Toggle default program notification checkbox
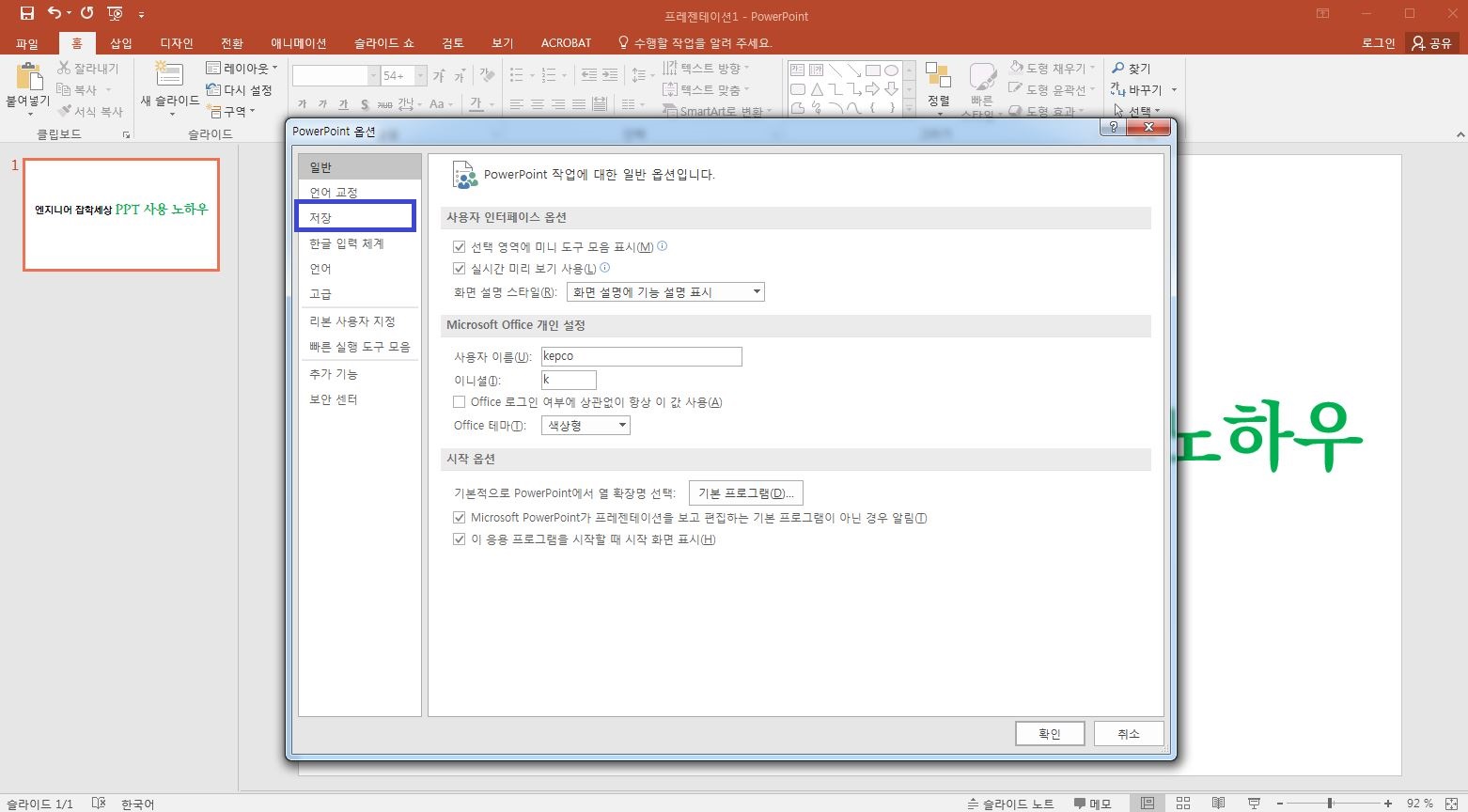 tap(460, 518)
